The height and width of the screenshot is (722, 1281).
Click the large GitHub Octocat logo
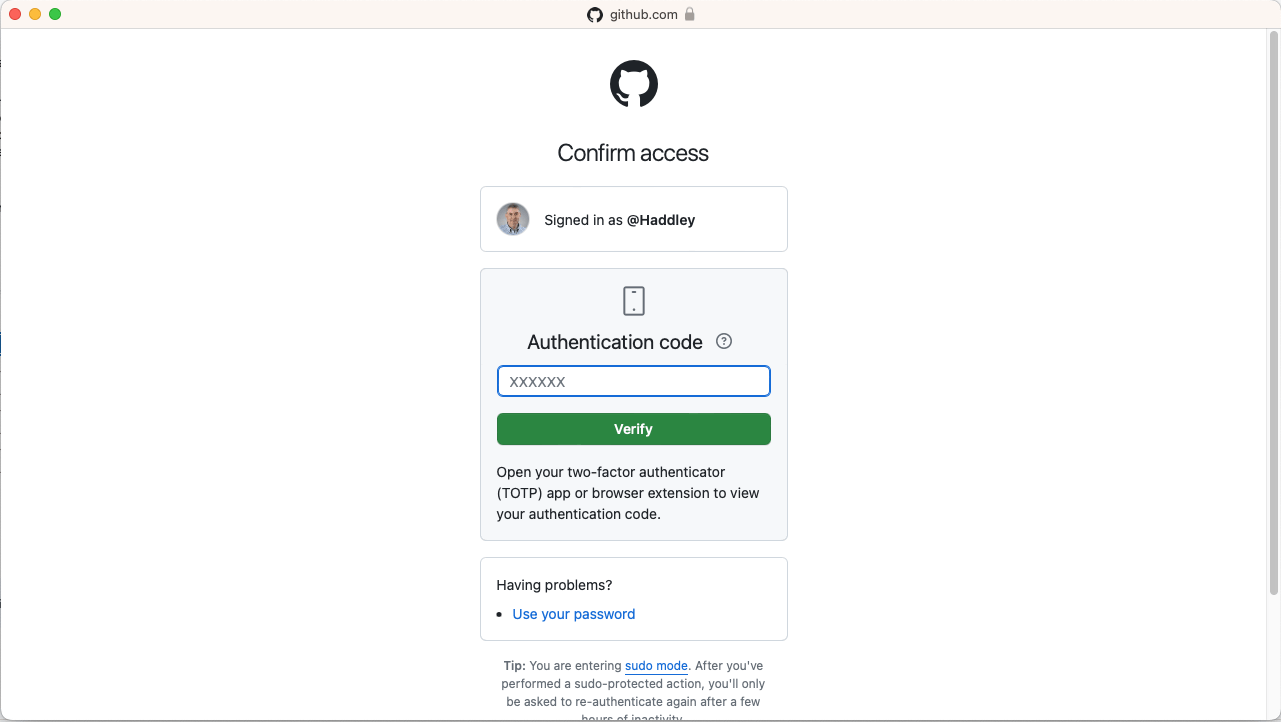click(634, 84)
